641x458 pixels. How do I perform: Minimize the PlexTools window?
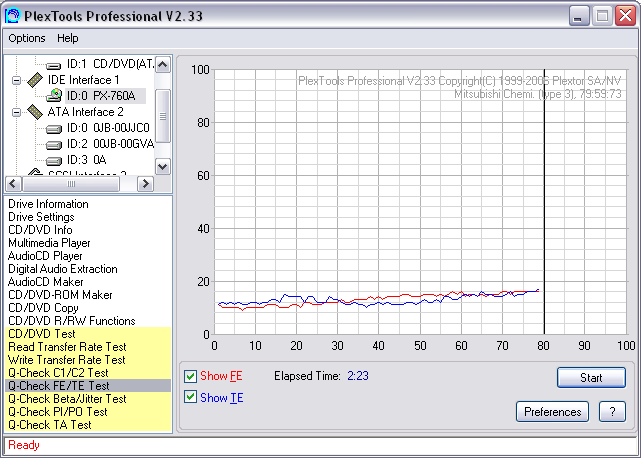tap(578, 16)
